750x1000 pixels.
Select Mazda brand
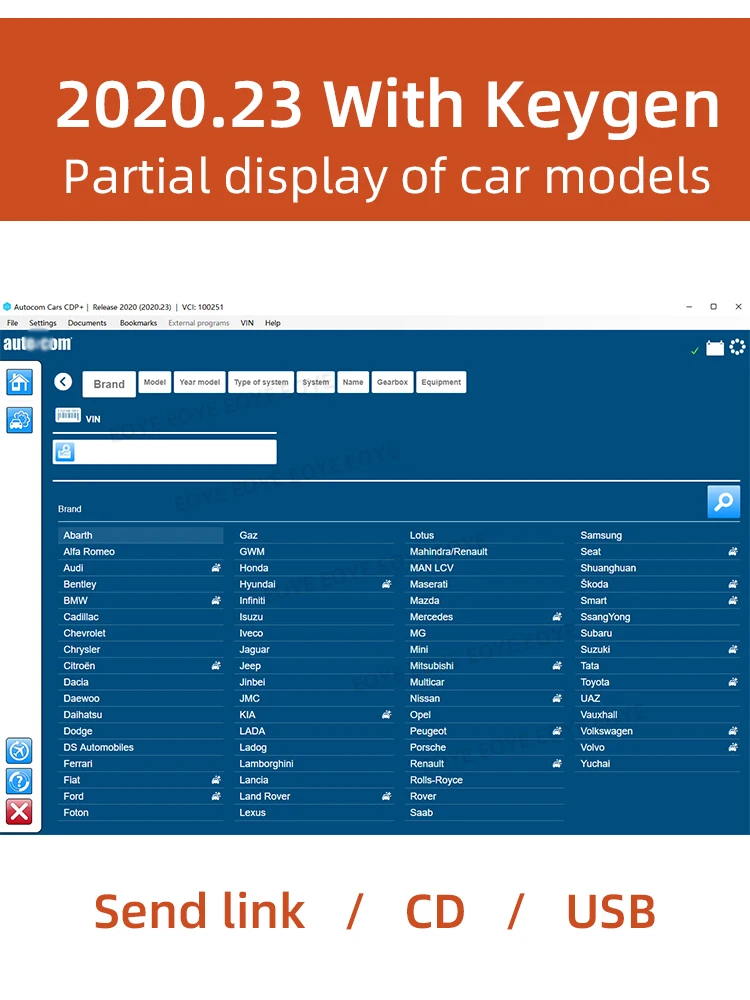coord(485,600)
